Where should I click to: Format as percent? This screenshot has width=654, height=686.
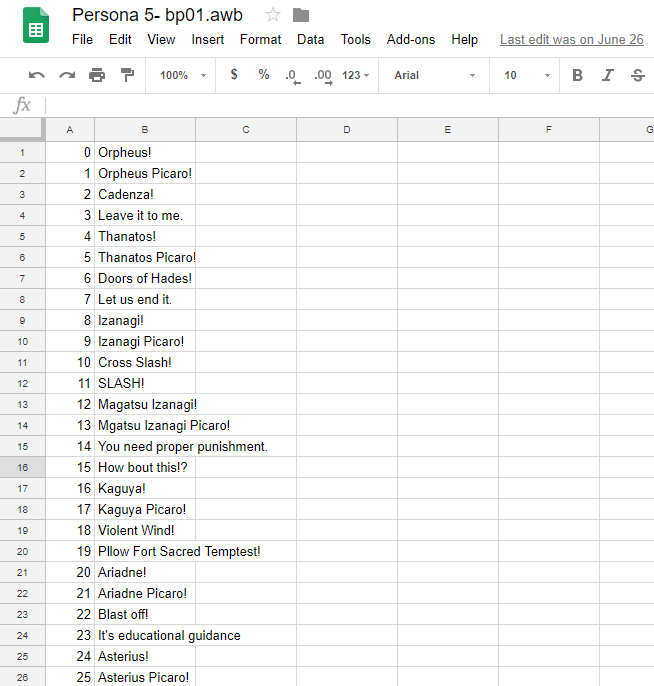pyautogui.click(x=264, y=75)
